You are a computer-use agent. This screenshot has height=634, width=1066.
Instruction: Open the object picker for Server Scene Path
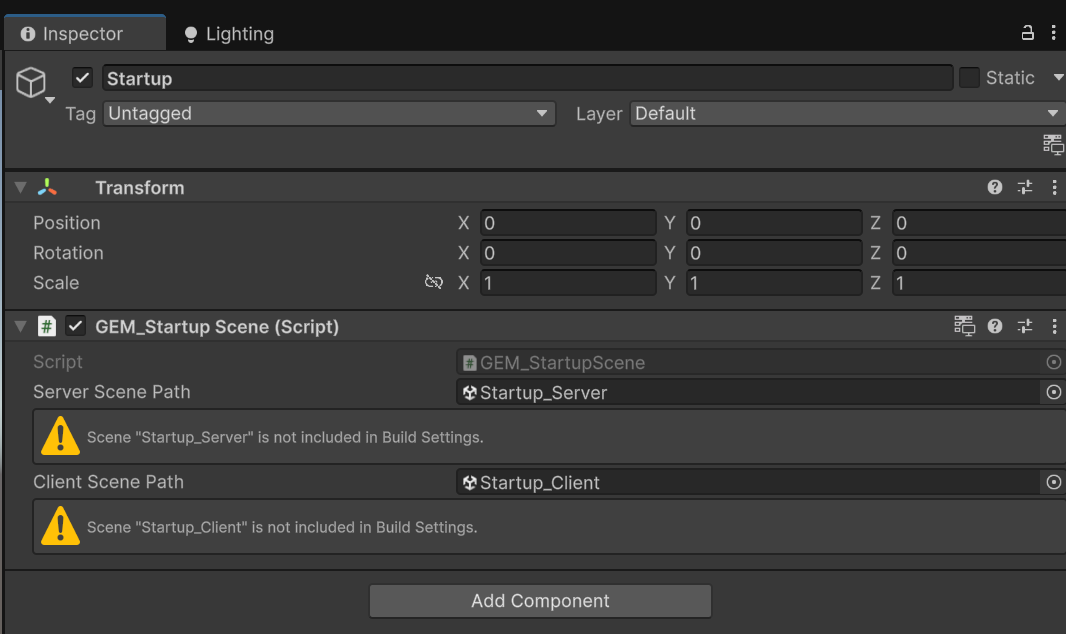[x=1053, y=392]
